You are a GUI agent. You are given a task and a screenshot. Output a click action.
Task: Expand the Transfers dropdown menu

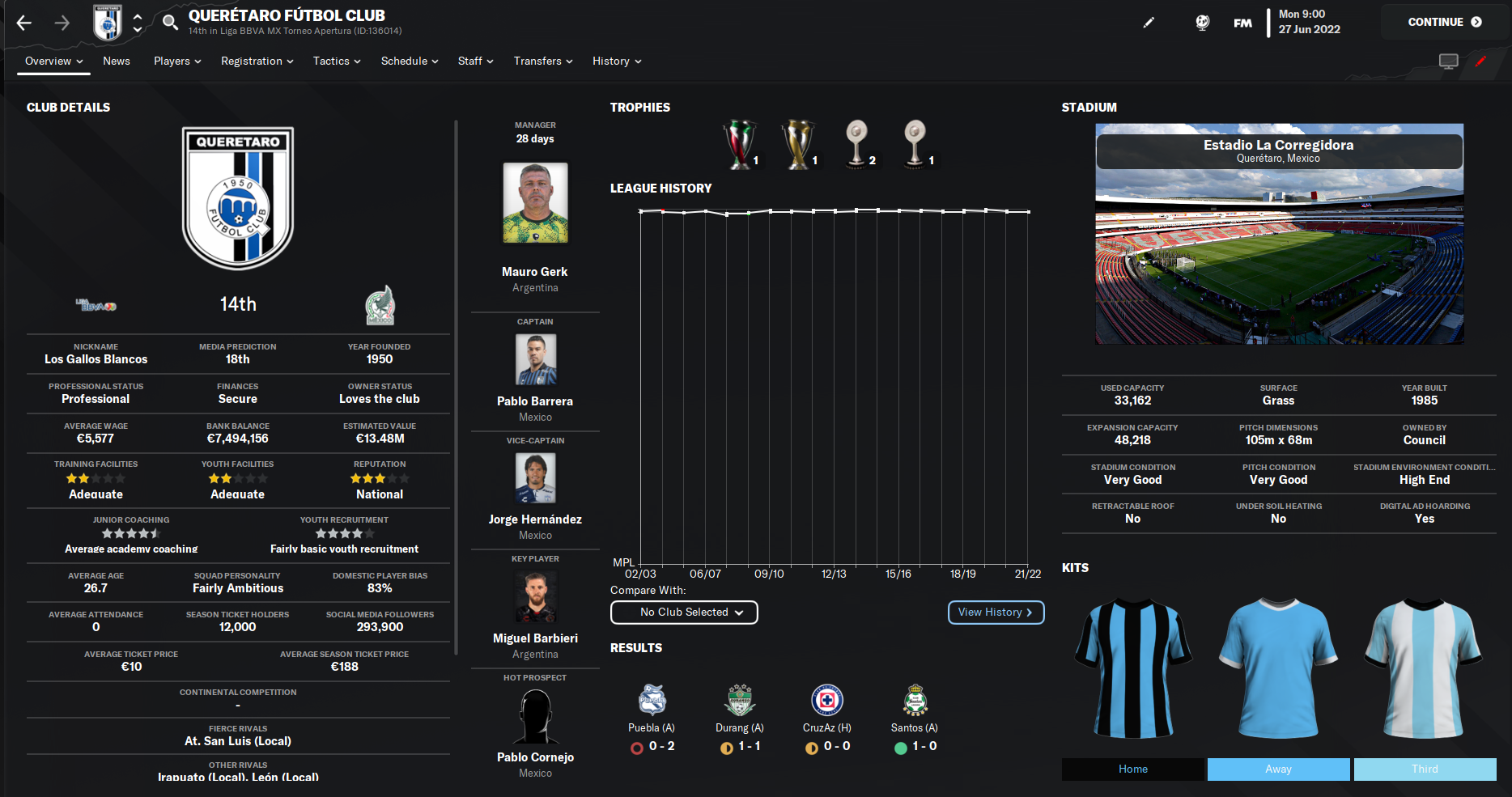pyautogui.click(x=543, y=61)
